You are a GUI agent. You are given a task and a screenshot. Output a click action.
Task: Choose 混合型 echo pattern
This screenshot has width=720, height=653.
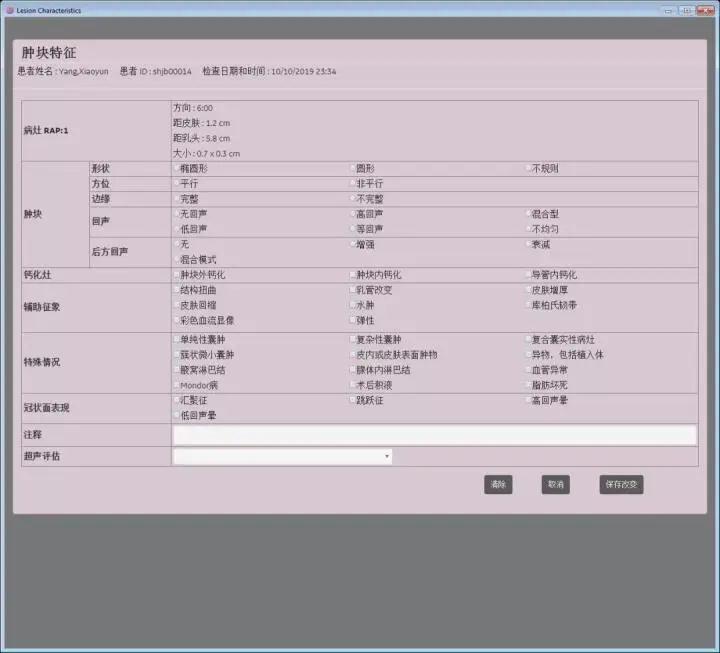530,214
